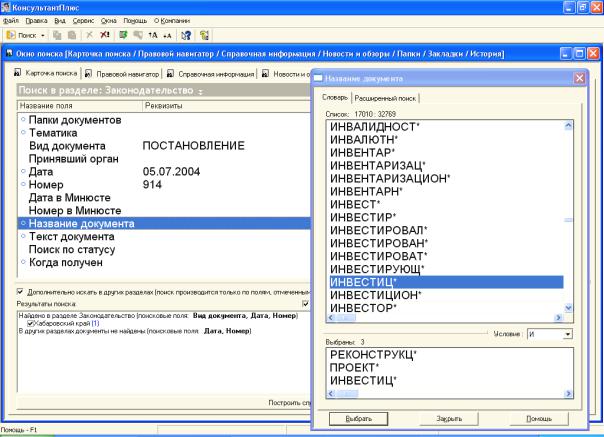This screenshot has height=437, width=604.
Task: Switch to the Расширенный поиск tab
Action: pos(385,98)
